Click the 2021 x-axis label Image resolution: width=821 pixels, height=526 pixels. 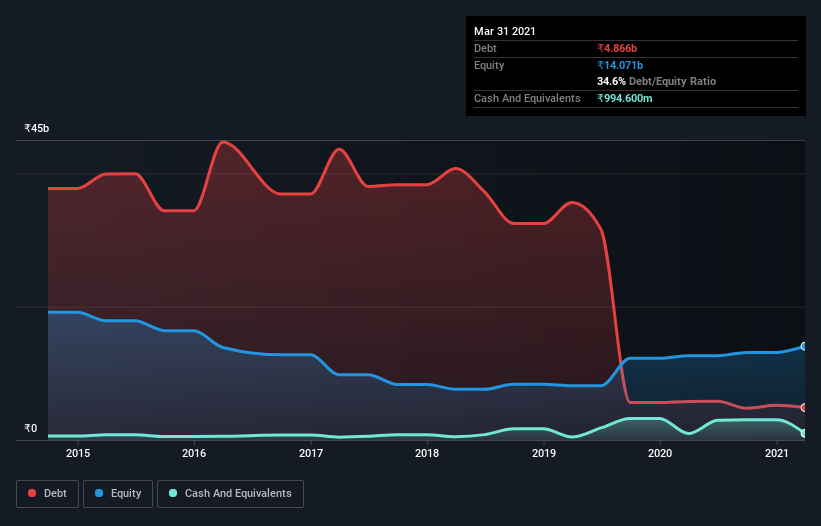(776, 453)
